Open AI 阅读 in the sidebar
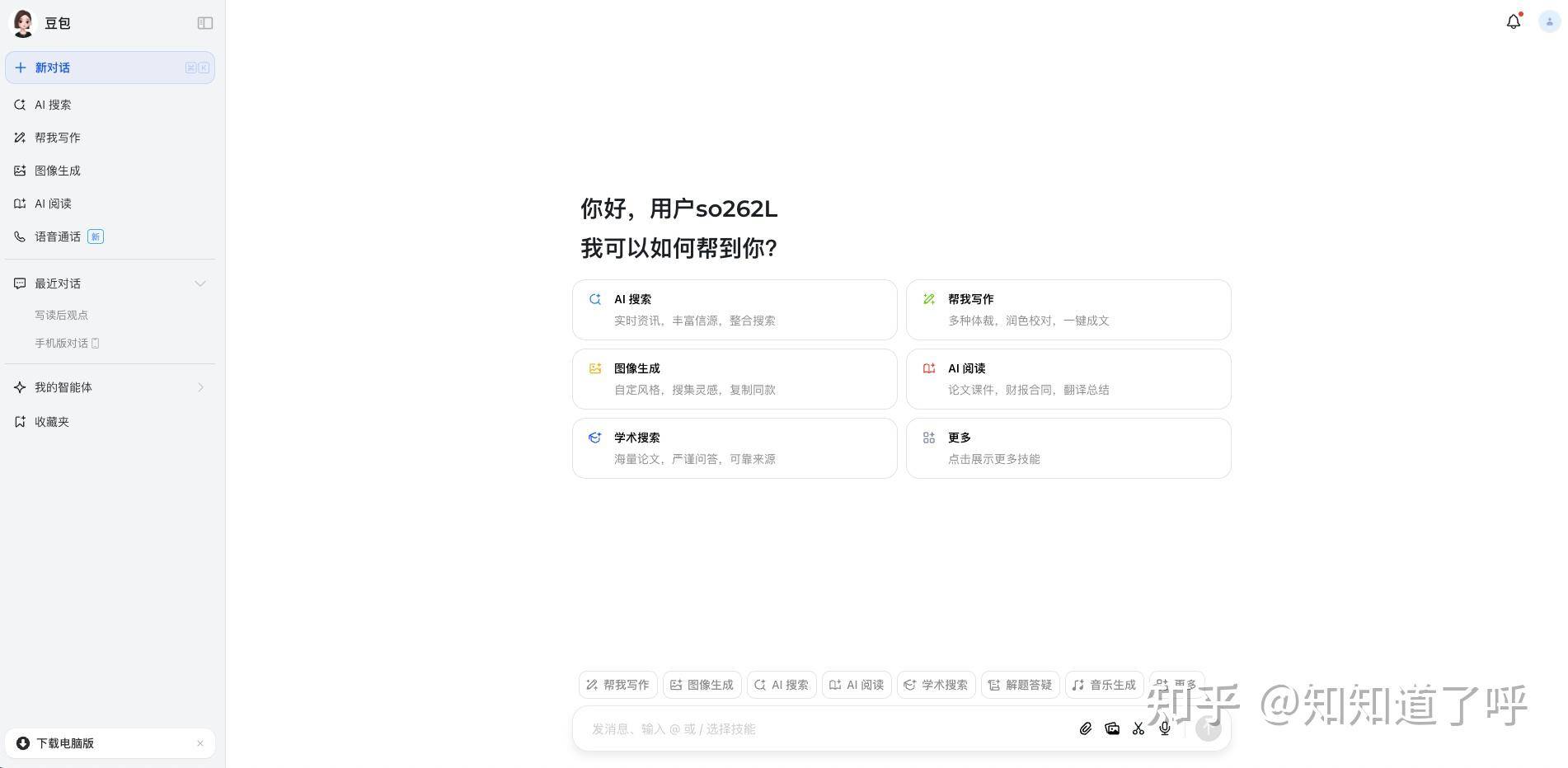The height and width of the screenshot is (768, 1568). pyautogui.click(x=110, y=204)
